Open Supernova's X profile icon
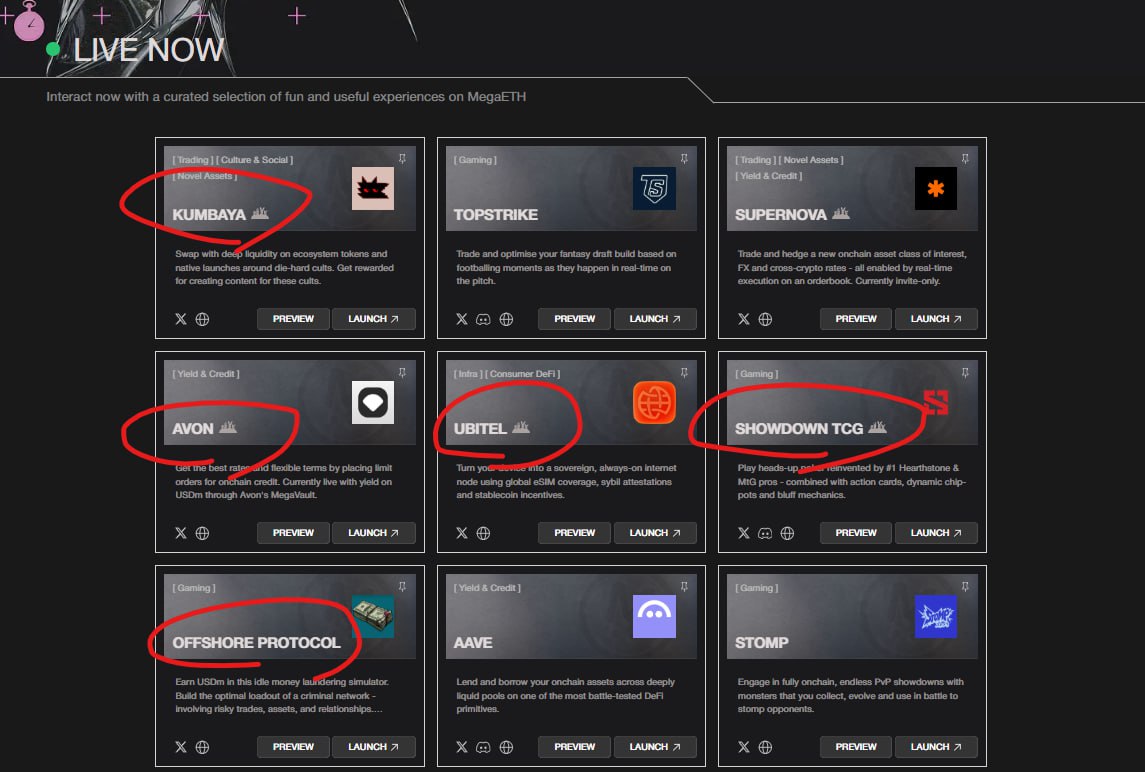1145x772 pixels. (x=743, y=319)
